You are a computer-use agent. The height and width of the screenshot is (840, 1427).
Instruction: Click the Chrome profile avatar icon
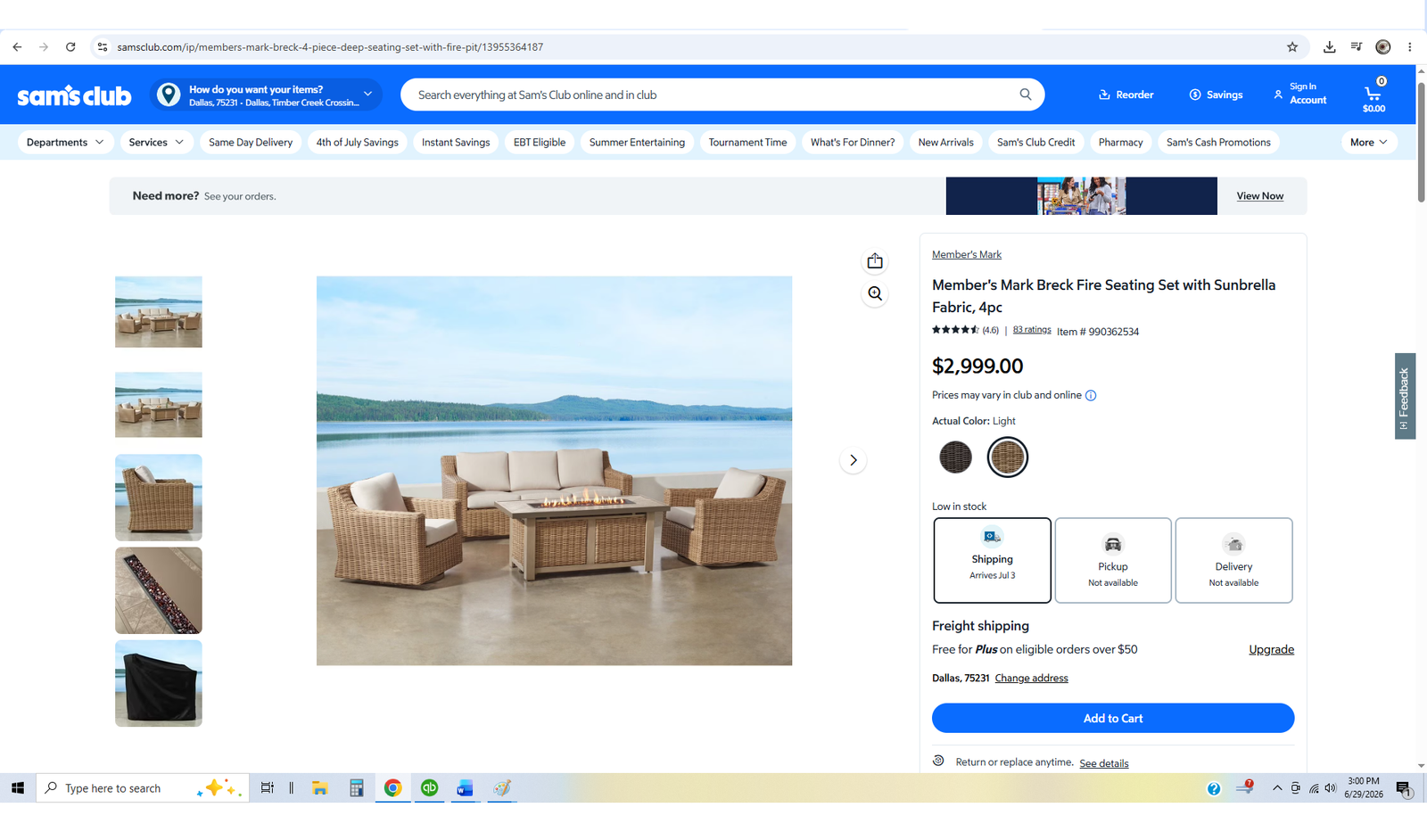1383,47
